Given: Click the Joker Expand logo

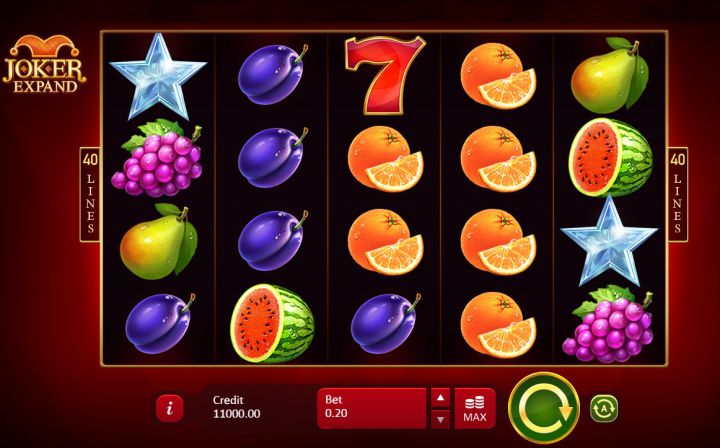Looking at the screenshot, I should tap(45, 64).
